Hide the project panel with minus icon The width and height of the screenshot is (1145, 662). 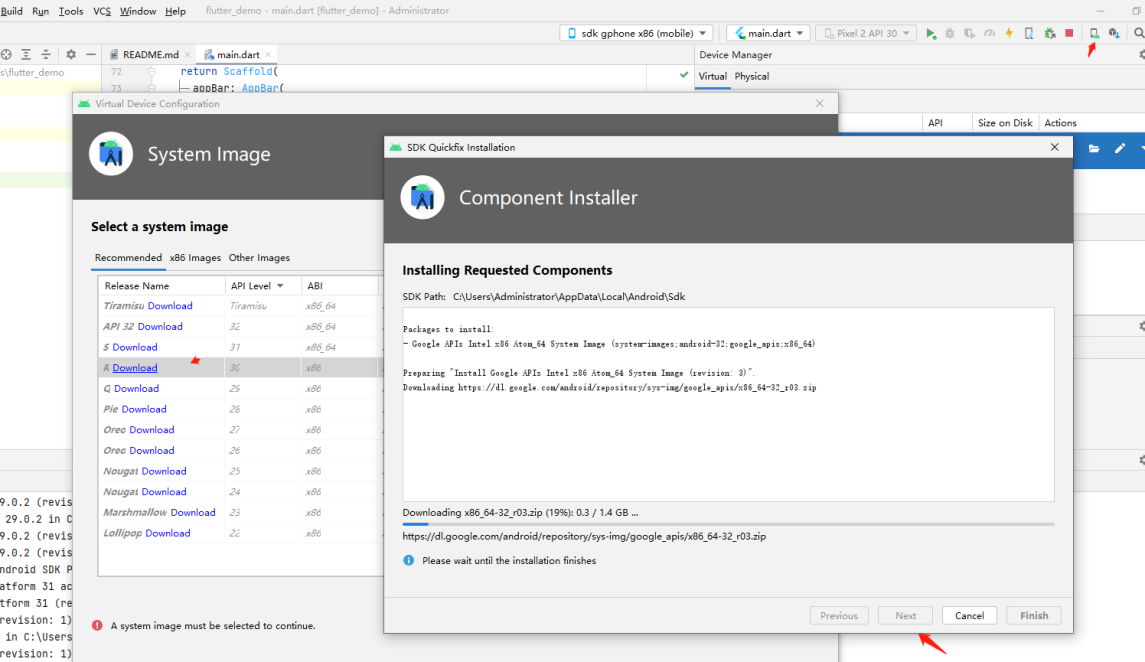point(91,55)
